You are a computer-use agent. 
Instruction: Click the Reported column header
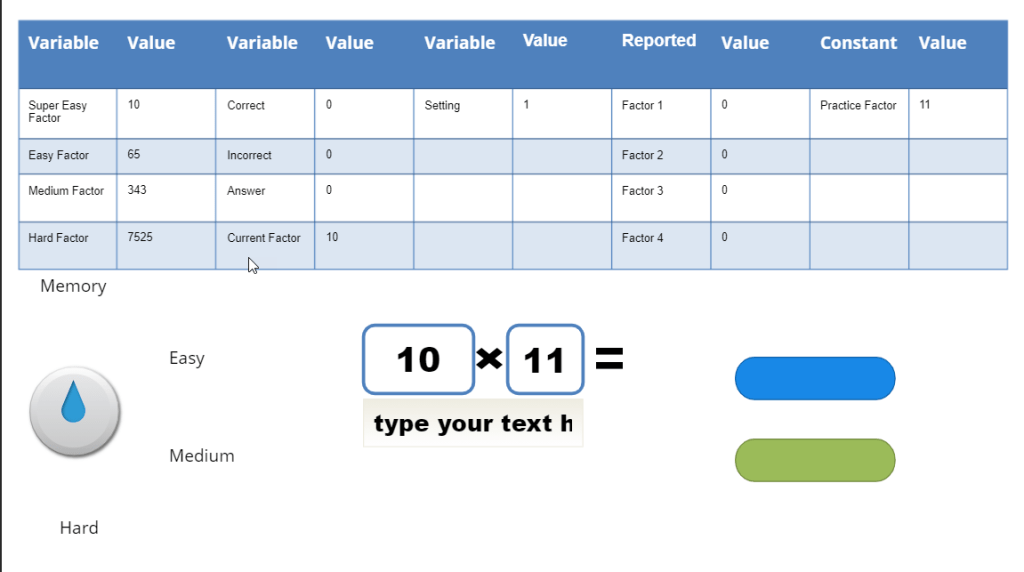click(x=659, y=41)
